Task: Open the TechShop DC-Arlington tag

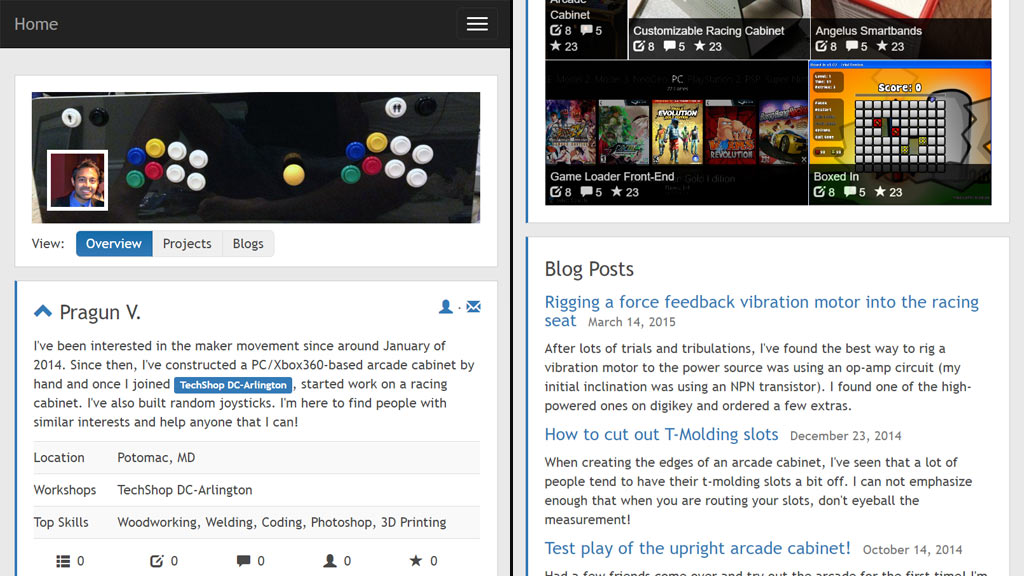Action: 233,385
